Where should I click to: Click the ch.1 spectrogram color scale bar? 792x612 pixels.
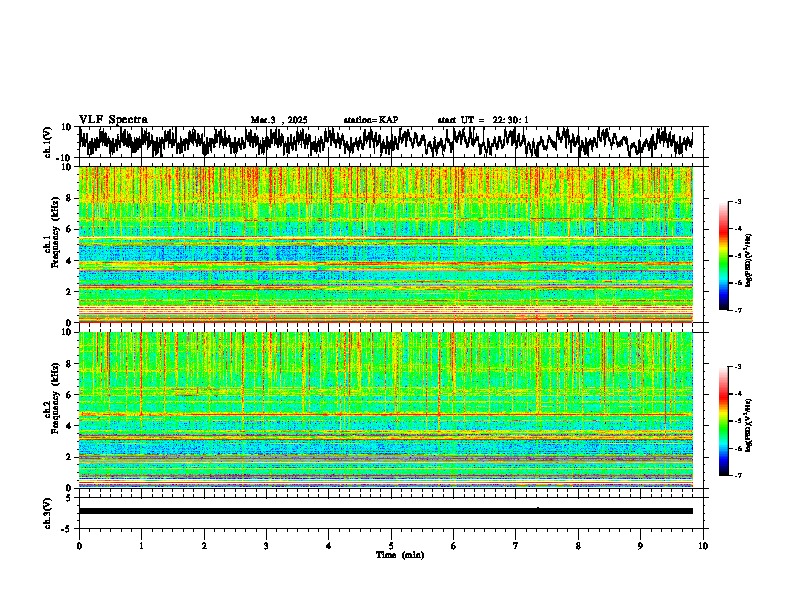tap(723, 256)
